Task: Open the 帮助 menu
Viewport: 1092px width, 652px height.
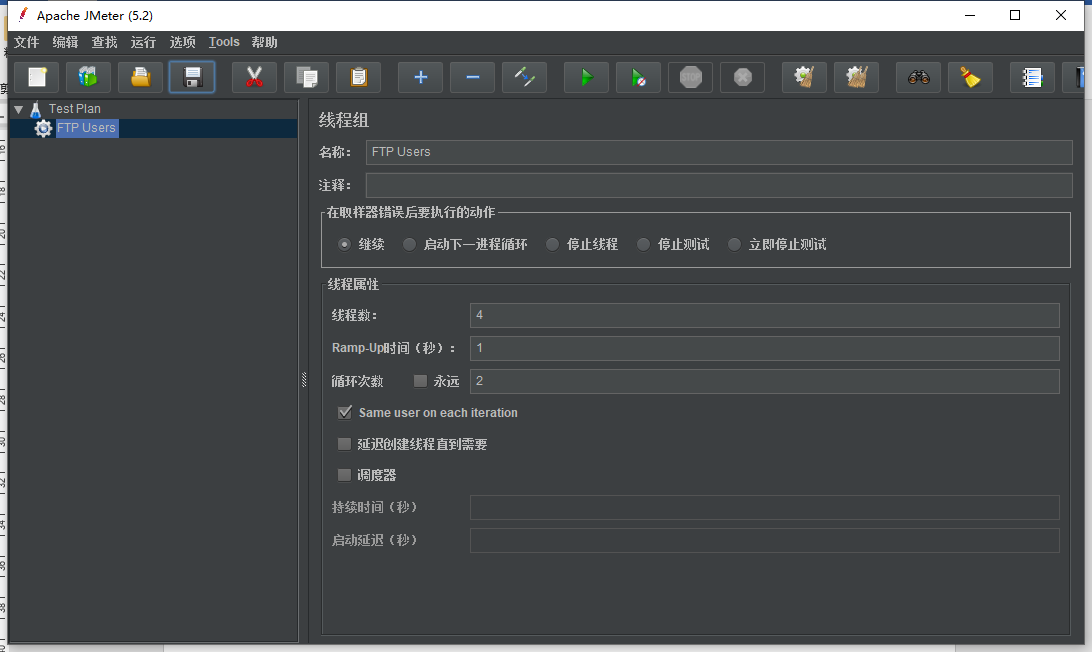Action: tap(265, 42)
